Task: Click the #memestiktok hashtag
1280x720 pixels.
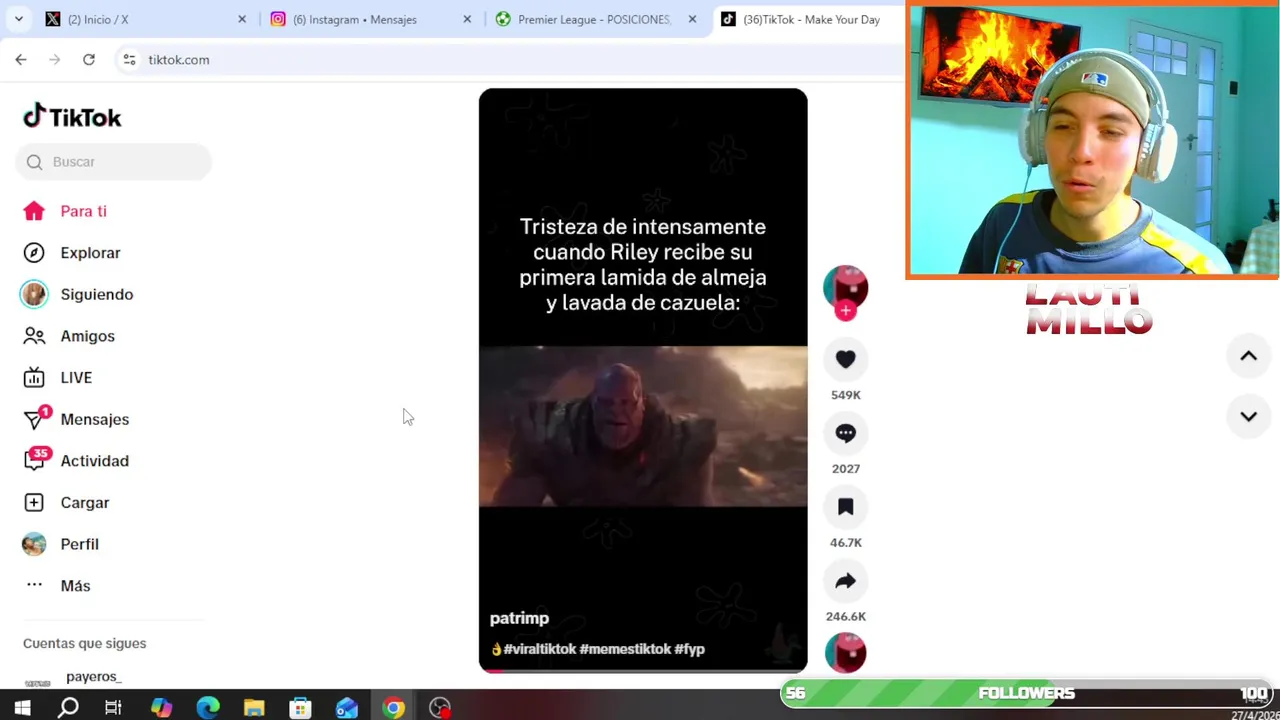Action: coord(625,649)
